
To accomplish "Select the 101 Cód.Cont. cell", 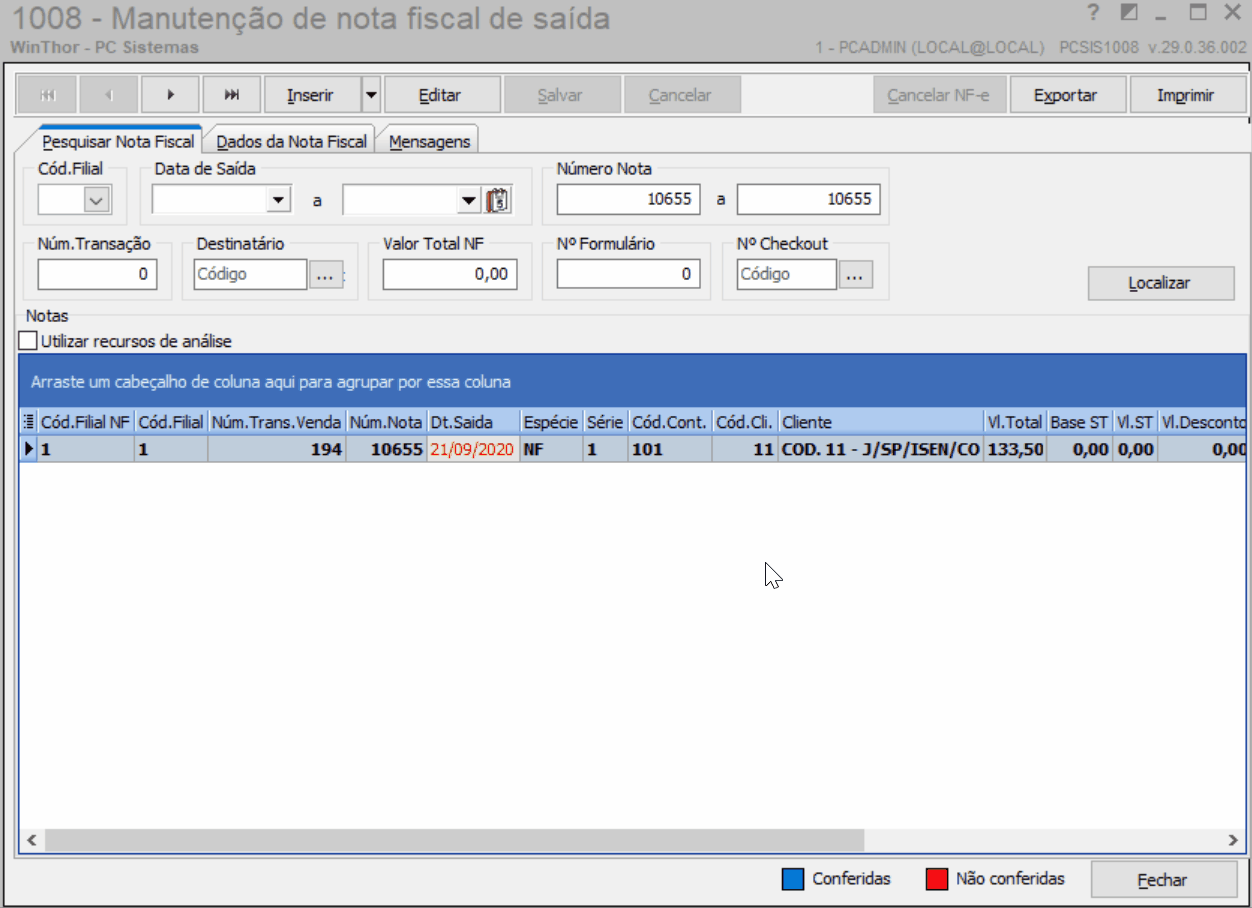I will tap(670, 450).
